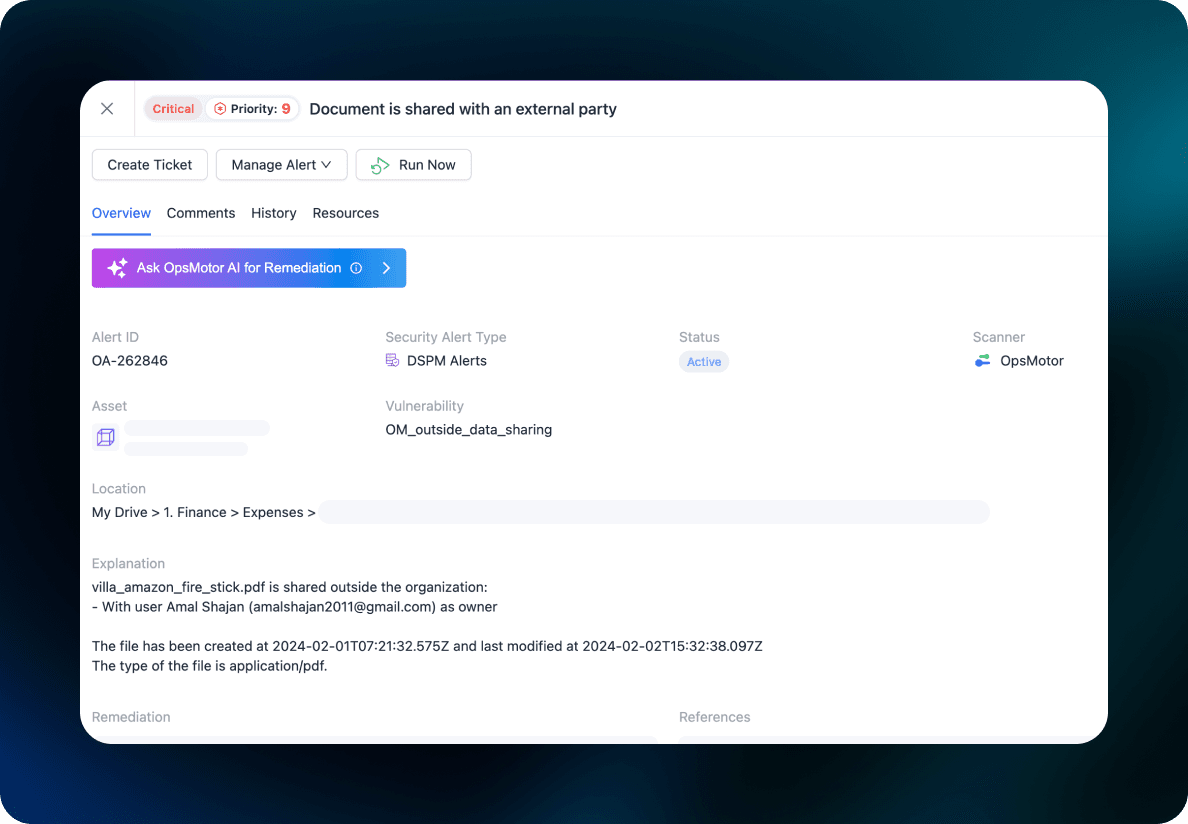Image resolution: width=1188 pixels, height=824 pixels.
Task: Click the DSPM Alerts icon
Action: point(392,360)
